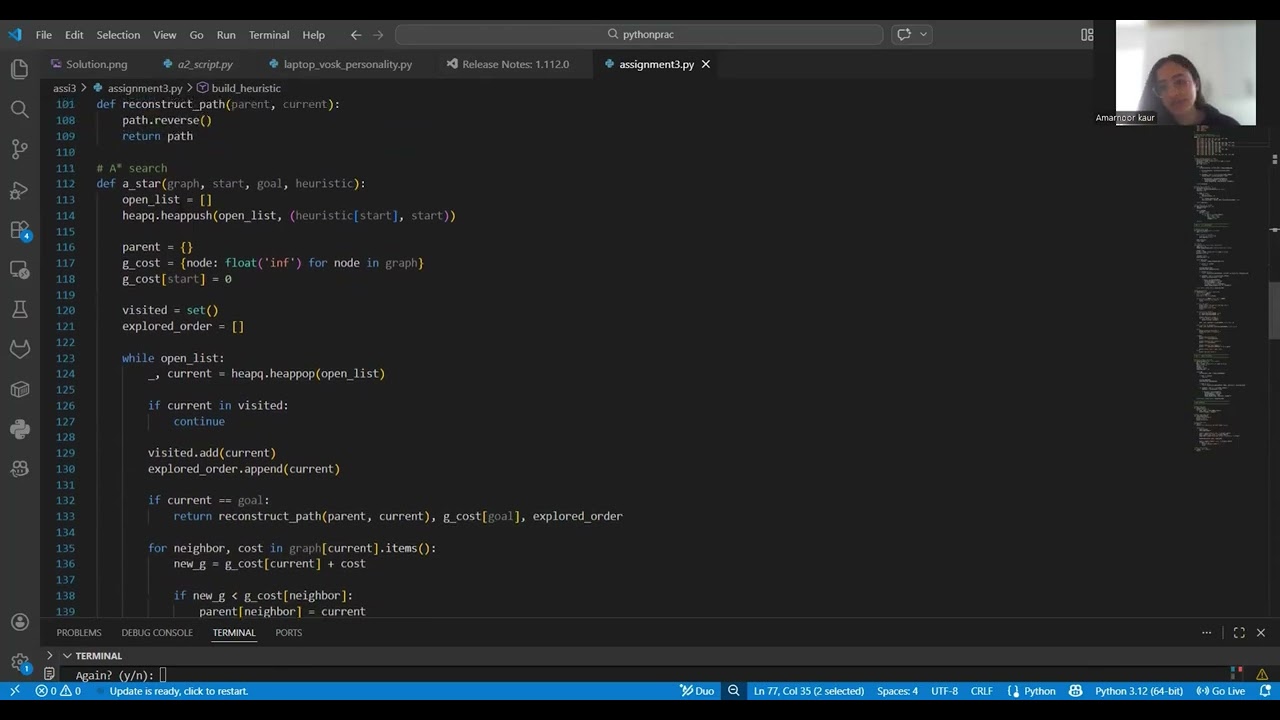Close the assignment3.py editor tab
Screen dimensions: 1280x720
point(705,64)
